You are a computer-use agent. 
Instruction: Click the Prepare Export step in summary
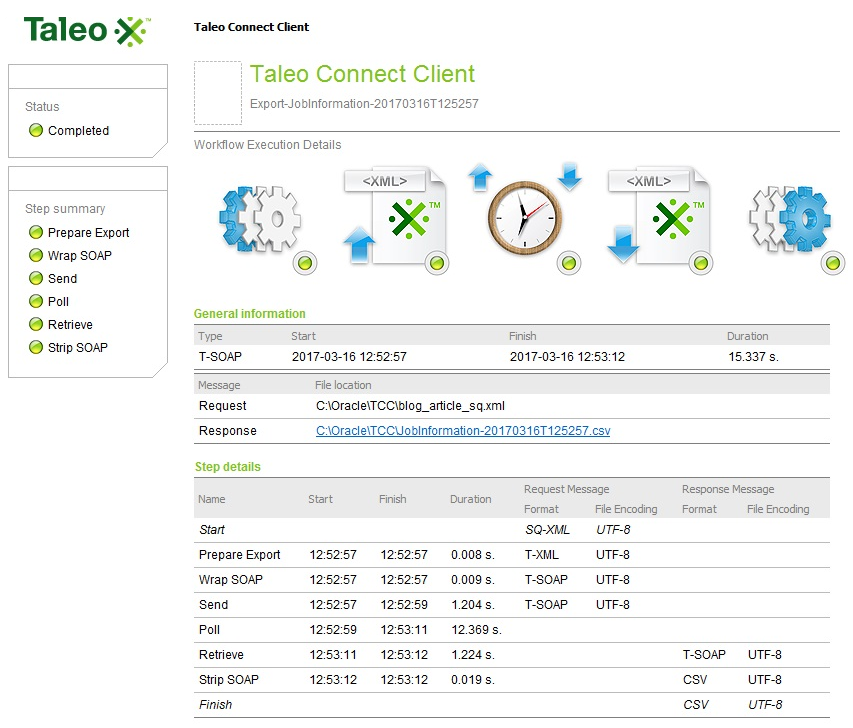coord(89,232)
